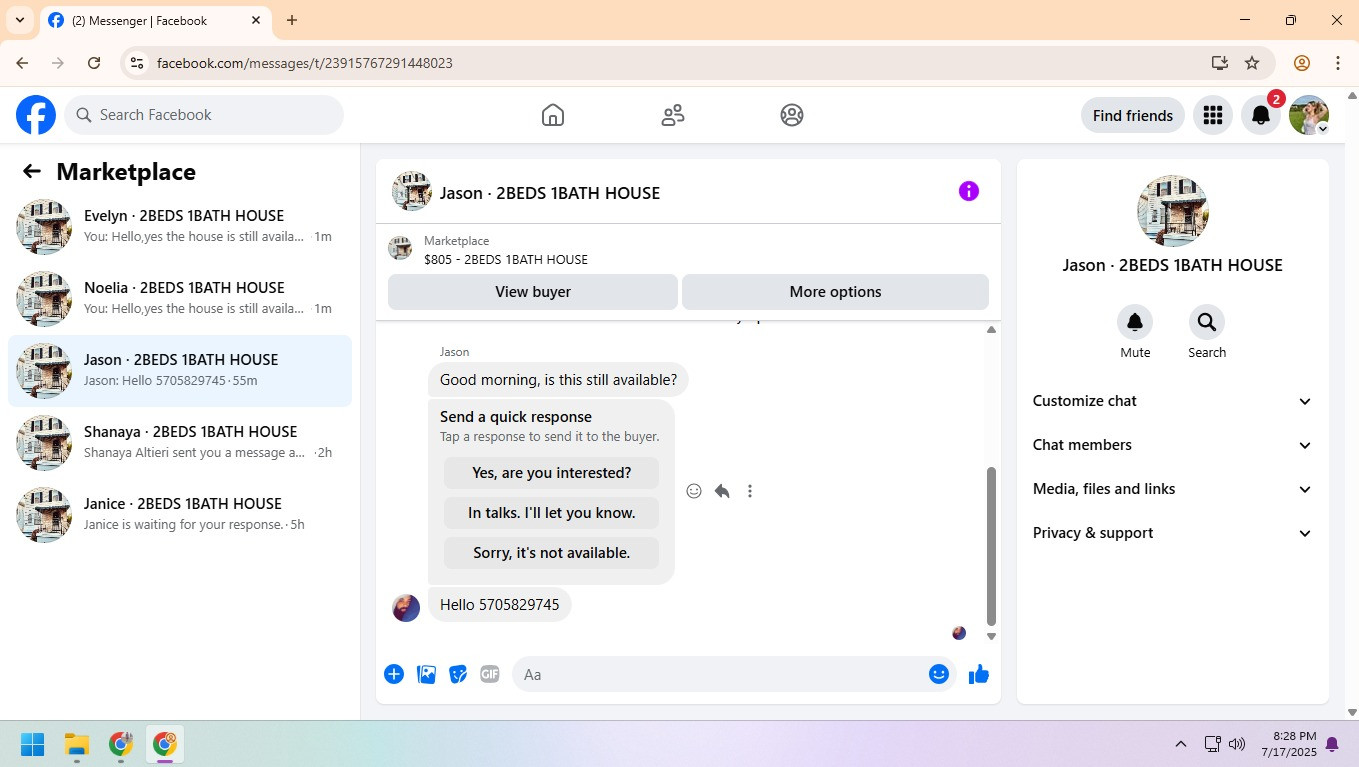The height and width of the screenshot is (767, 1359).
Task: Search in the Jason conversation
Action: click(1207, 322)
